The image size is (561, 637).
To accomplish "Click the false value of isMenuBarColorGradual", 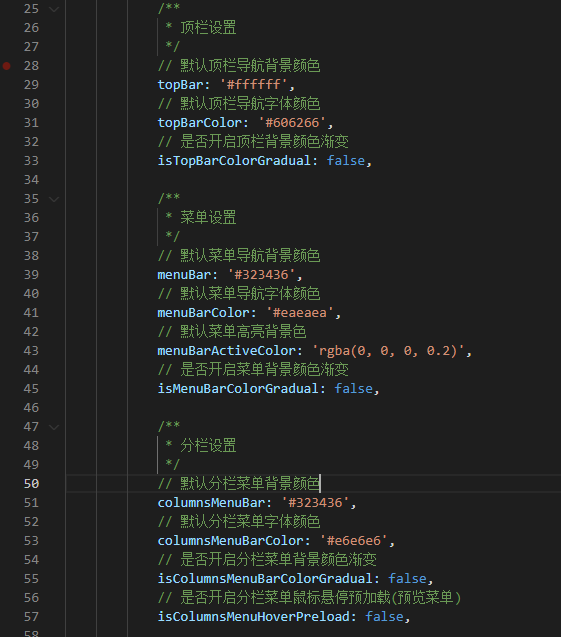I will [353, 389].
